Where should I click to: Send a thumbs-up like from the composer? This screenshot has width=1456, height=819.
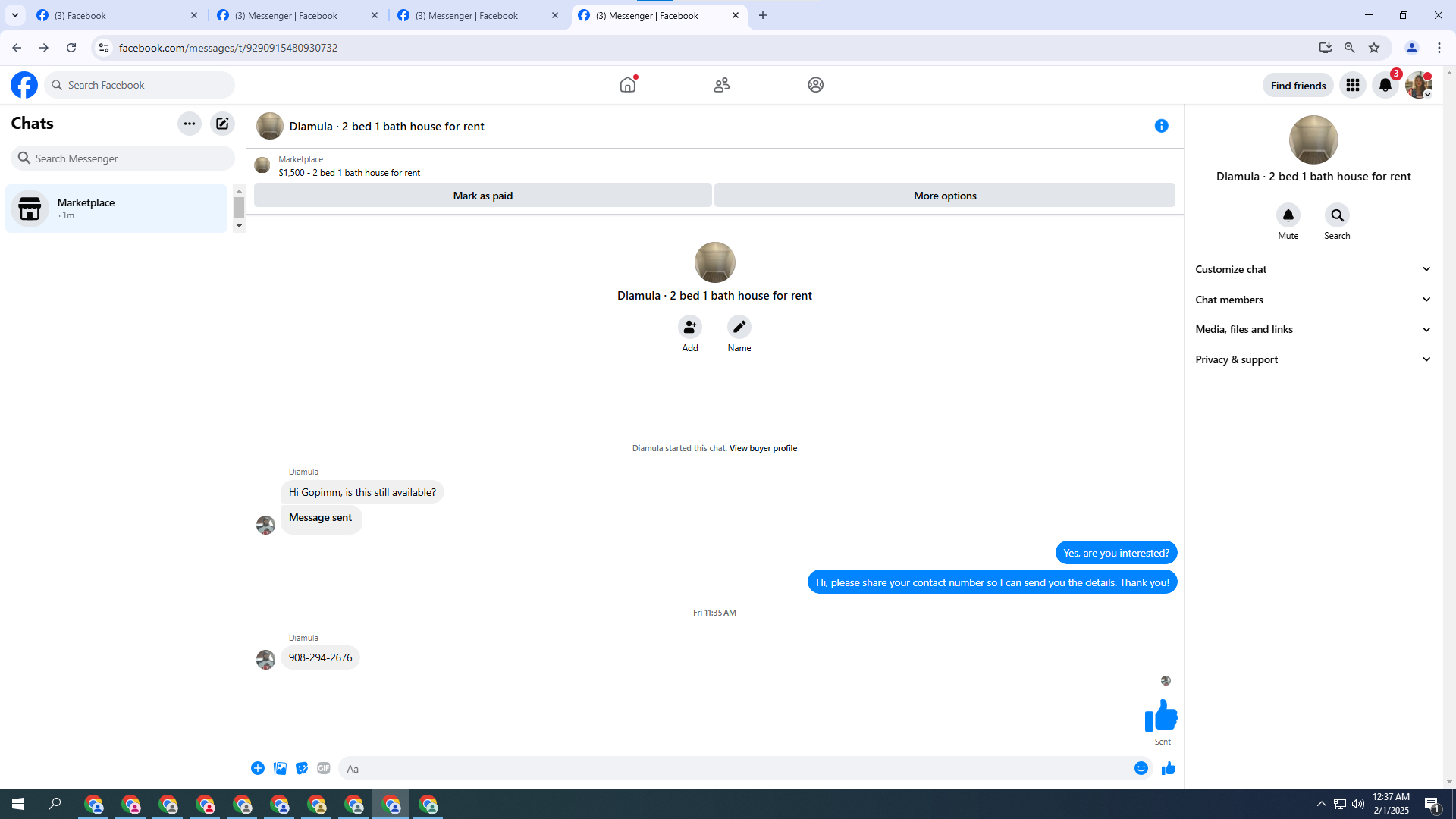click(x=1169, y=769)
